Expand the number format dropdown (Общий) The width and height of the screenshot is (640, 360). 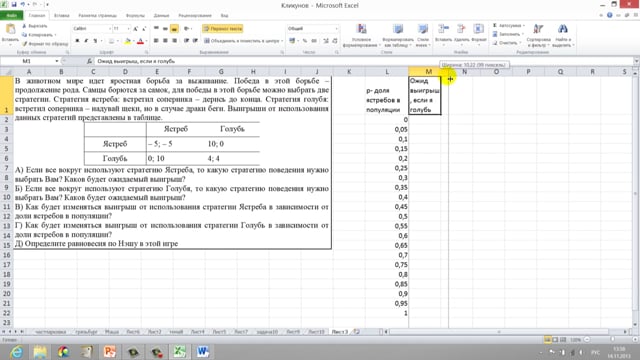[x=336, y=29]
